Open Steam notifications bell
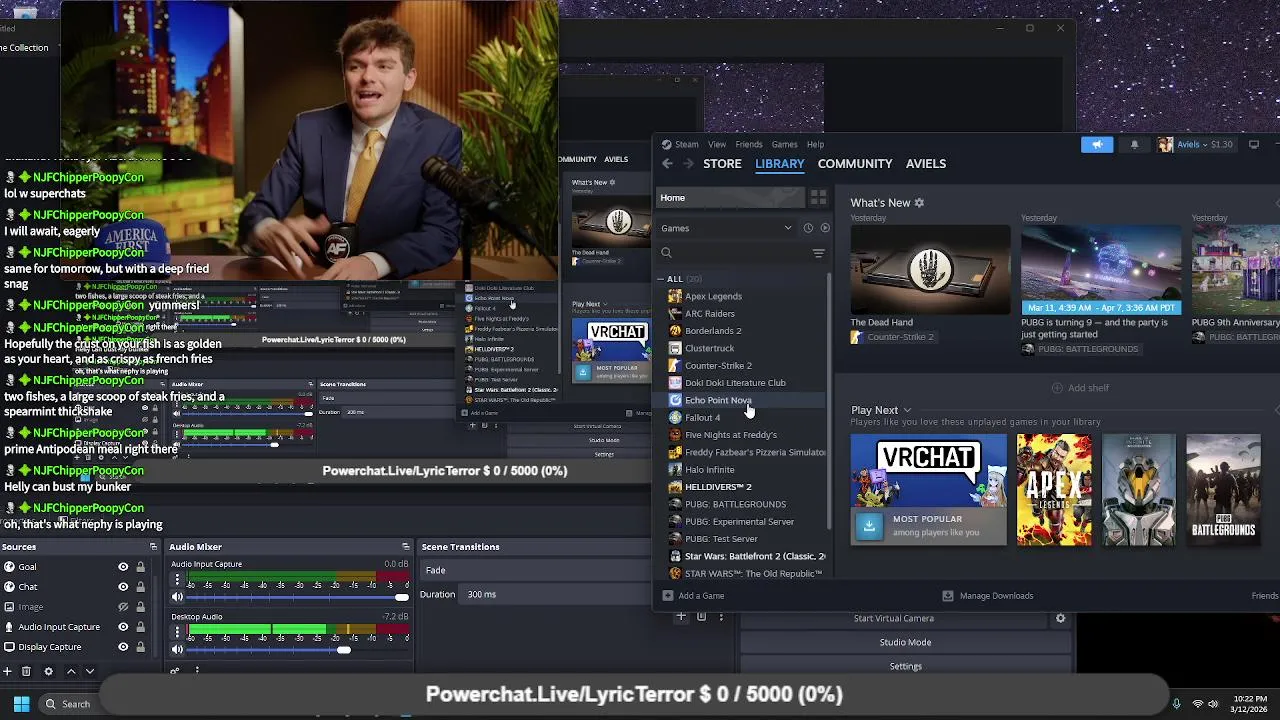1280x720 pixels. pos(1134,144)
